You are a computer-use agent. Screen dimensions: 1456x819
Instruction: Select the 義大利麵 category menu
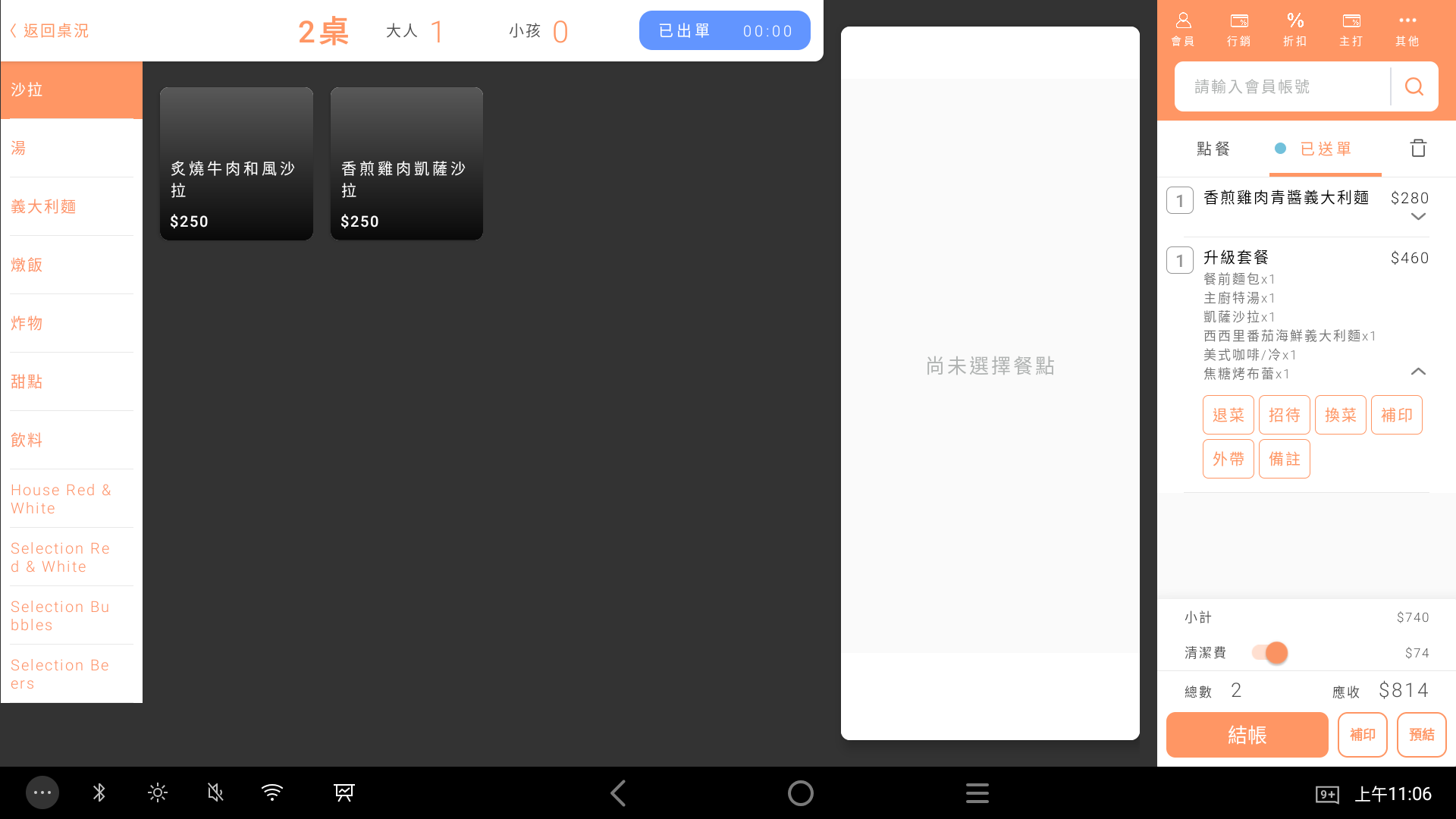pyautogui.click(x=44, y=206)
